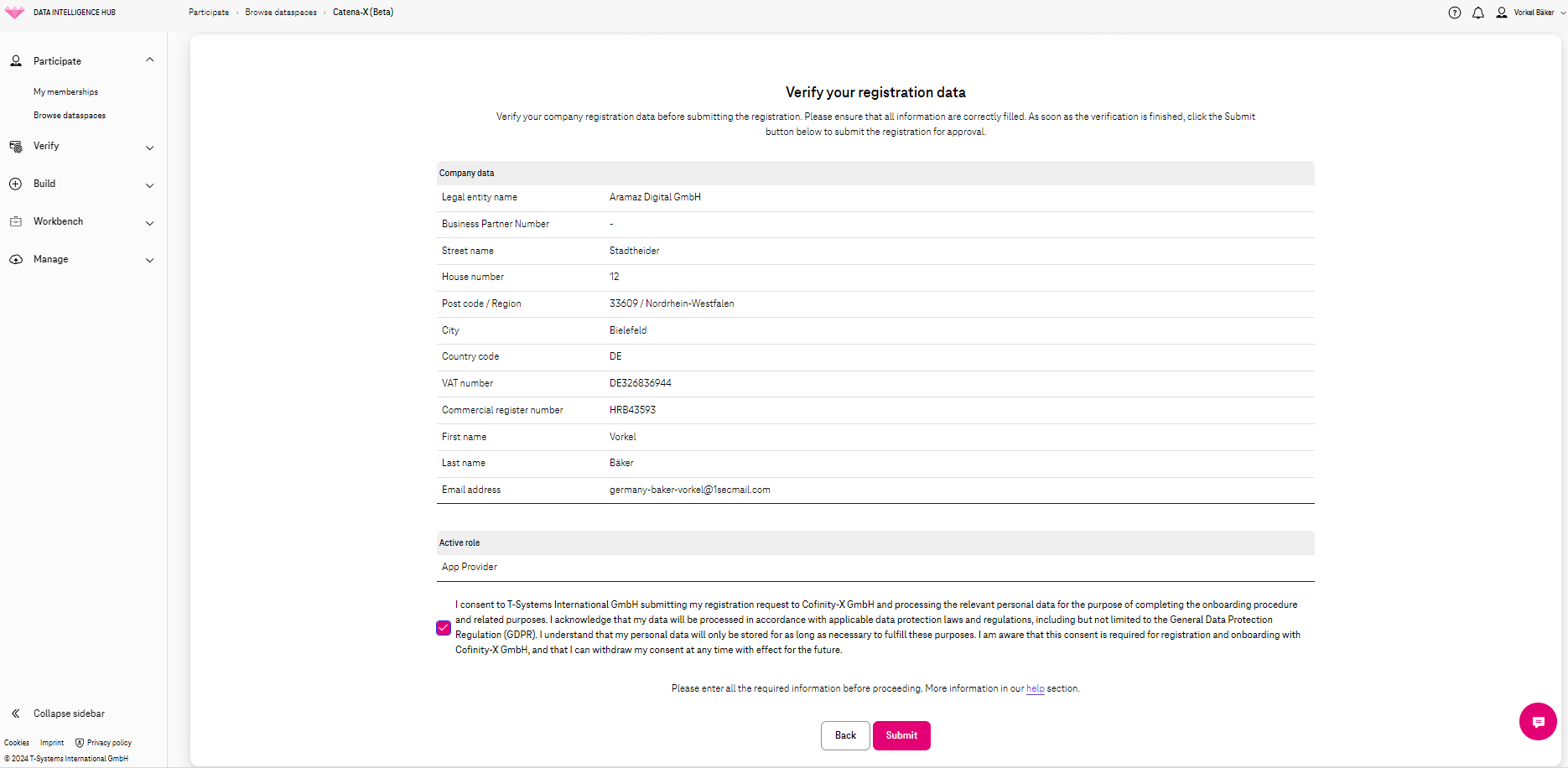This screenshot has height=768, width=1568.
Task: Open Browse dataspaces in sidebar
Action: click(70, 116)
